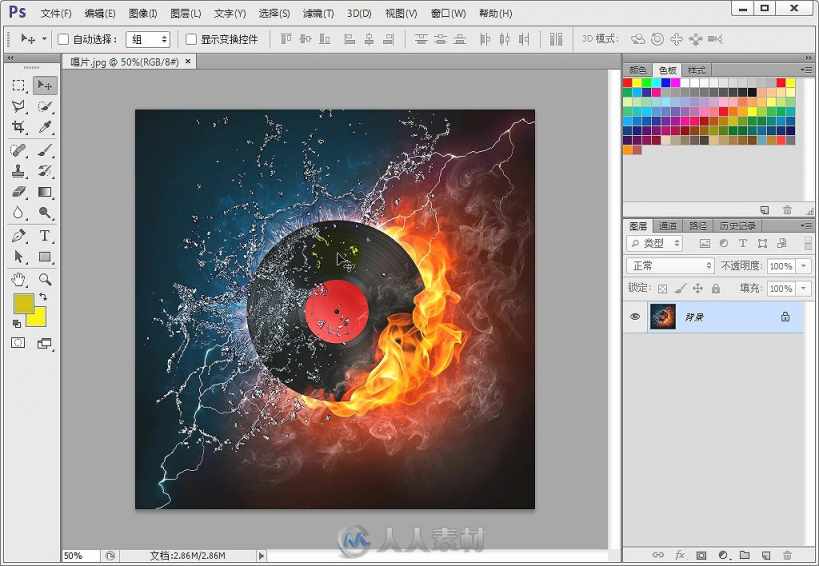Screen dimensions: 819x566
Task: Click the foreground color swatch
Action: tap(23, 303)
